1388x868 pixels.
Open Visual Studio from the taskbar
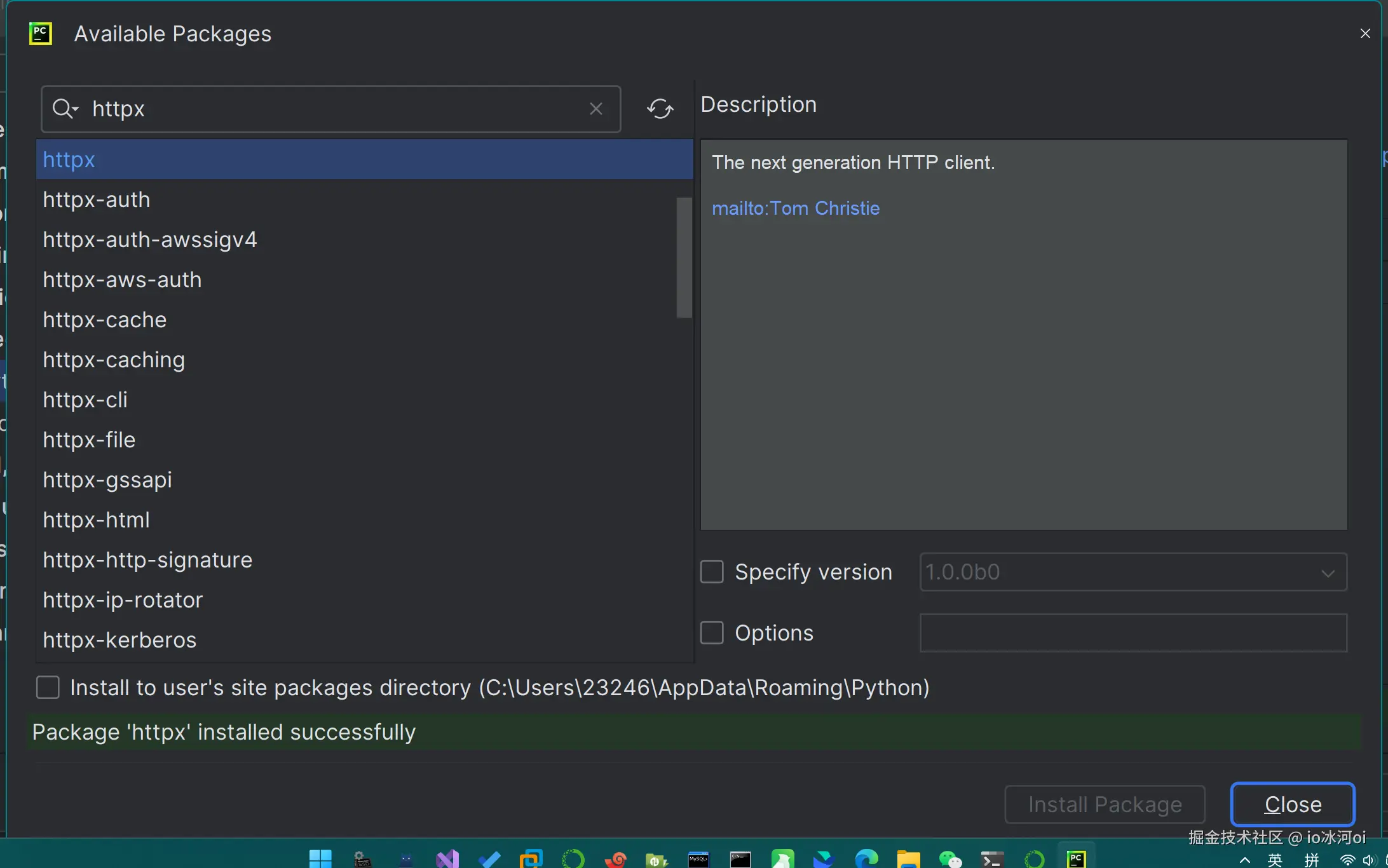point(447,858)
